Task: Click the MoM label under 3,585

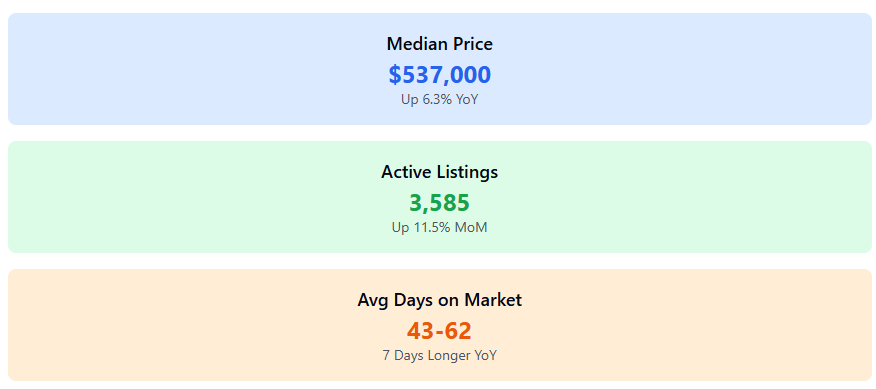Action: coord(473,227)
